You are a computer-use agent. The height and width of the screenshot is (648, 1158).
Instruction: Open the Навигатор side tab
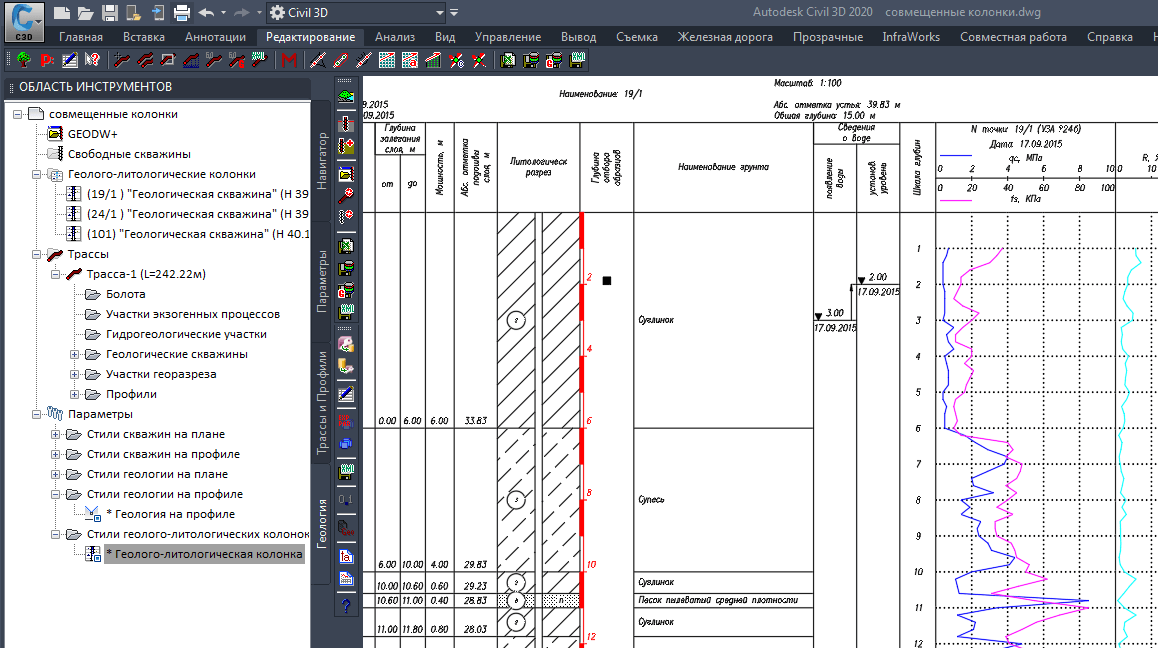coord(322,161)
